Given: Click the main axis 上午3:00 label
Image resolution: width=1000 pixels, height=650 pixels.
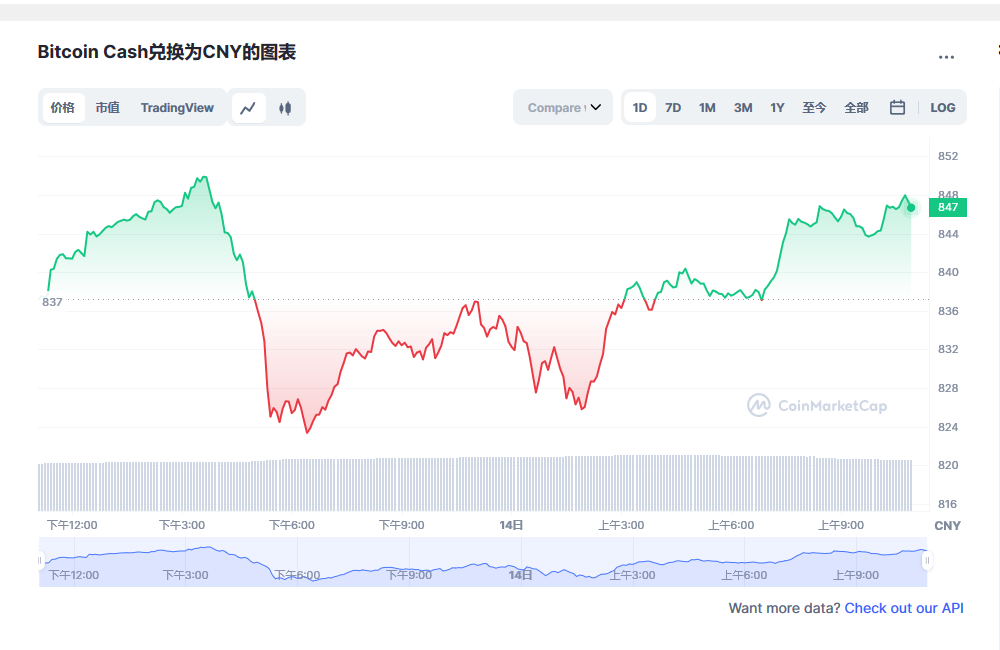Looking at the screenshot, I should (621, 525).
